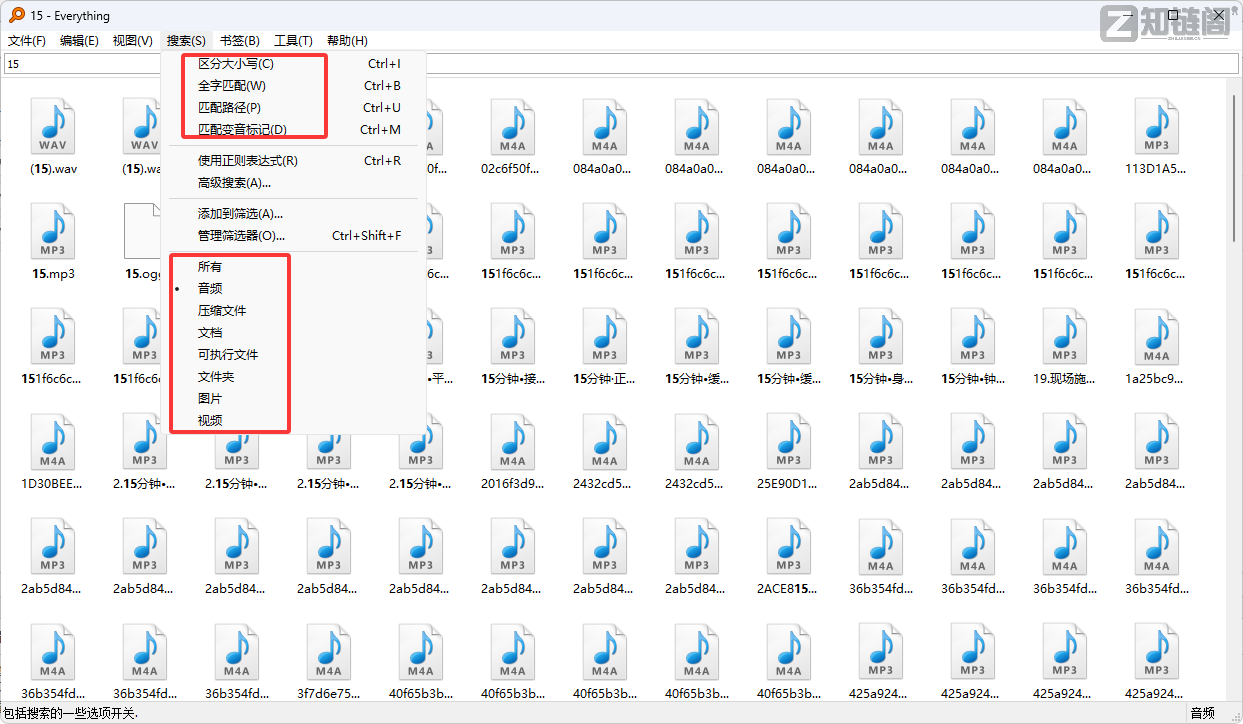Select the 2016f3d9 M4A file icon
This screenshot has width=1243, height=724.
point(513,441)
